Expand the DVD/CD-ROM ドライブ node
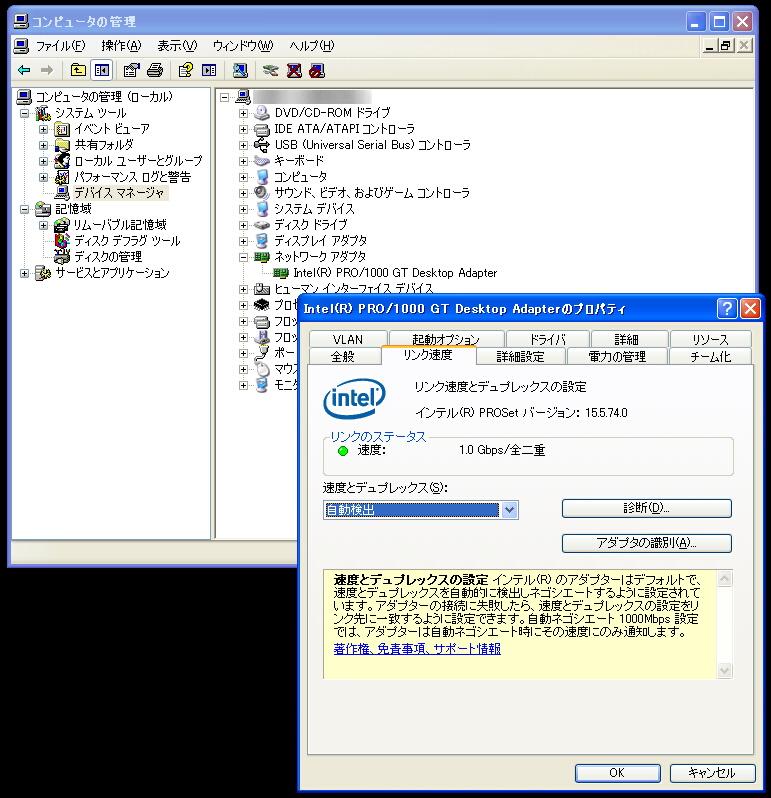This screenshot has width=771, height=798. click(x=243, y=113)
